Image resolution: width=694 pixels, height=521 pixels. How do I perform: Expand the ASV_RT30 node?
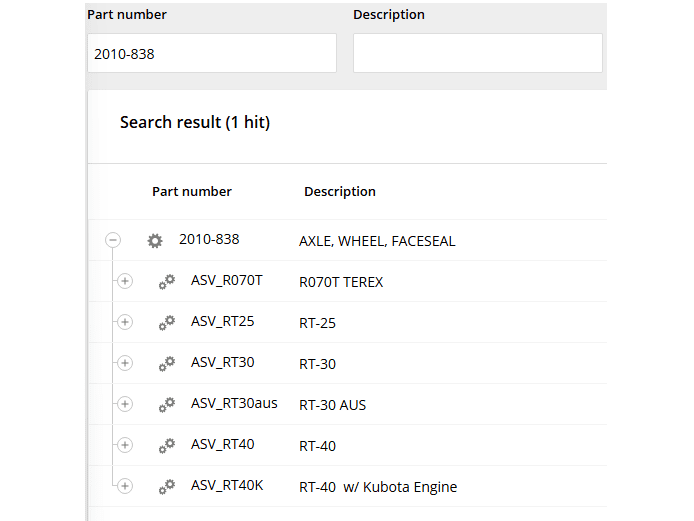(125, 363)
